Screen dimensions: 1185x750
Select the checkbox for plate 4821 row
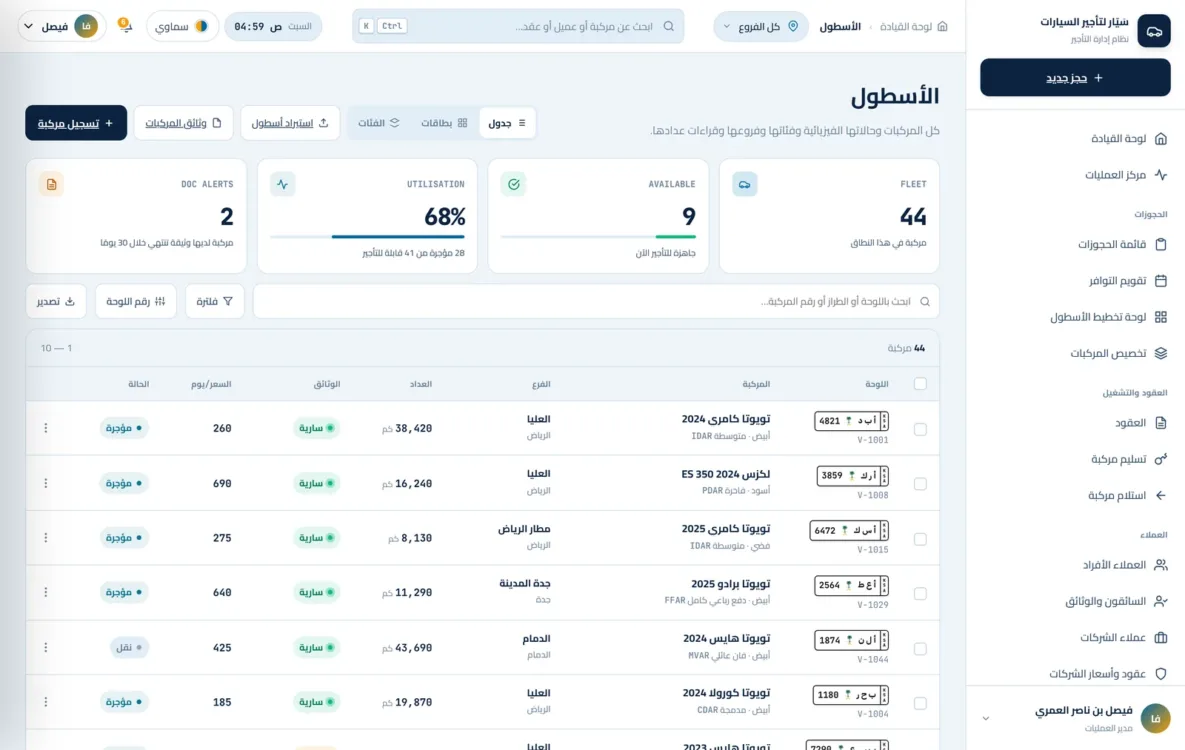[x=920, y=429]
